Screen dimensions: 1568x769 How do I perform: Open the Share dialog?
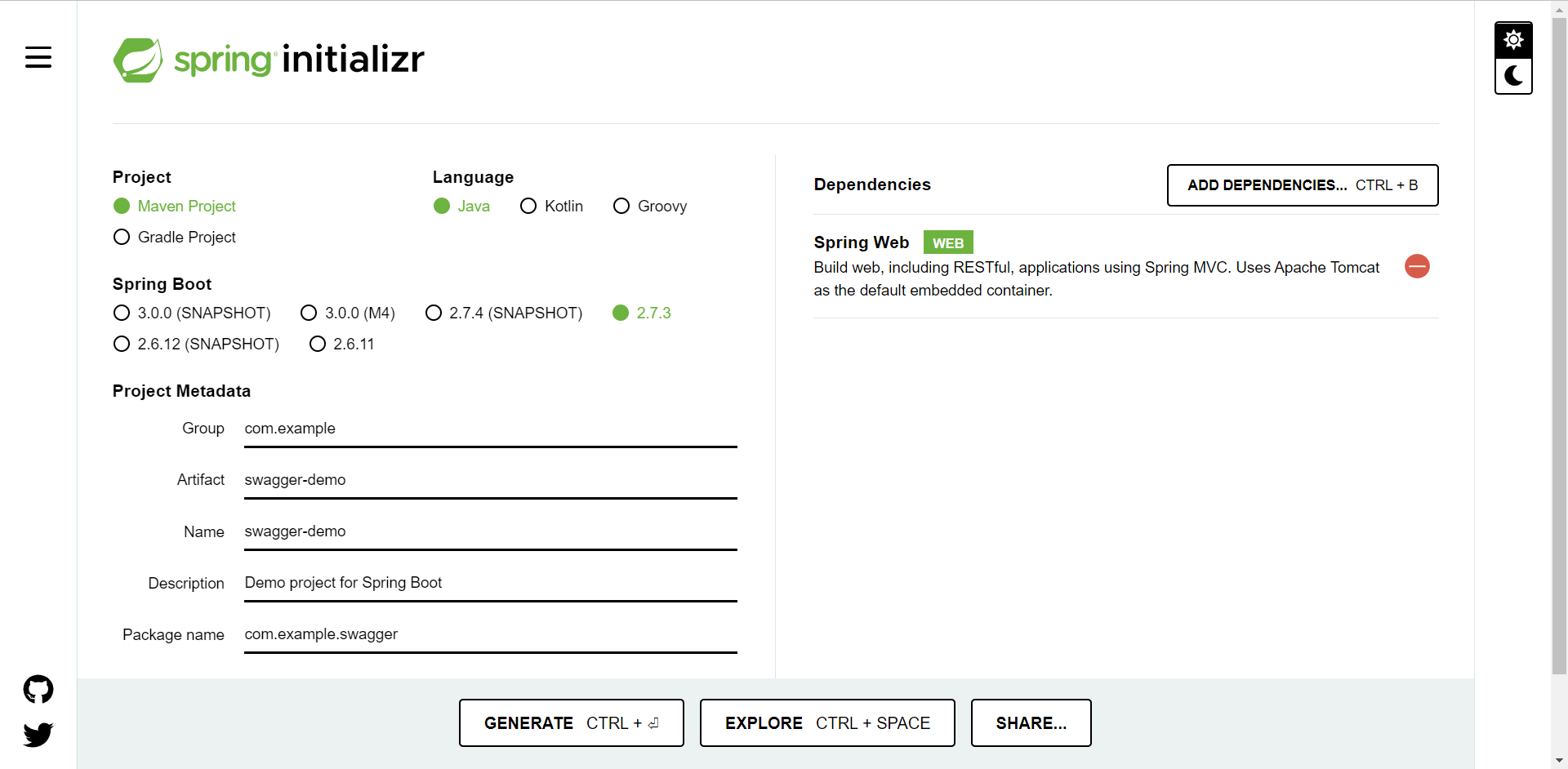click(x=1031, y=722)
